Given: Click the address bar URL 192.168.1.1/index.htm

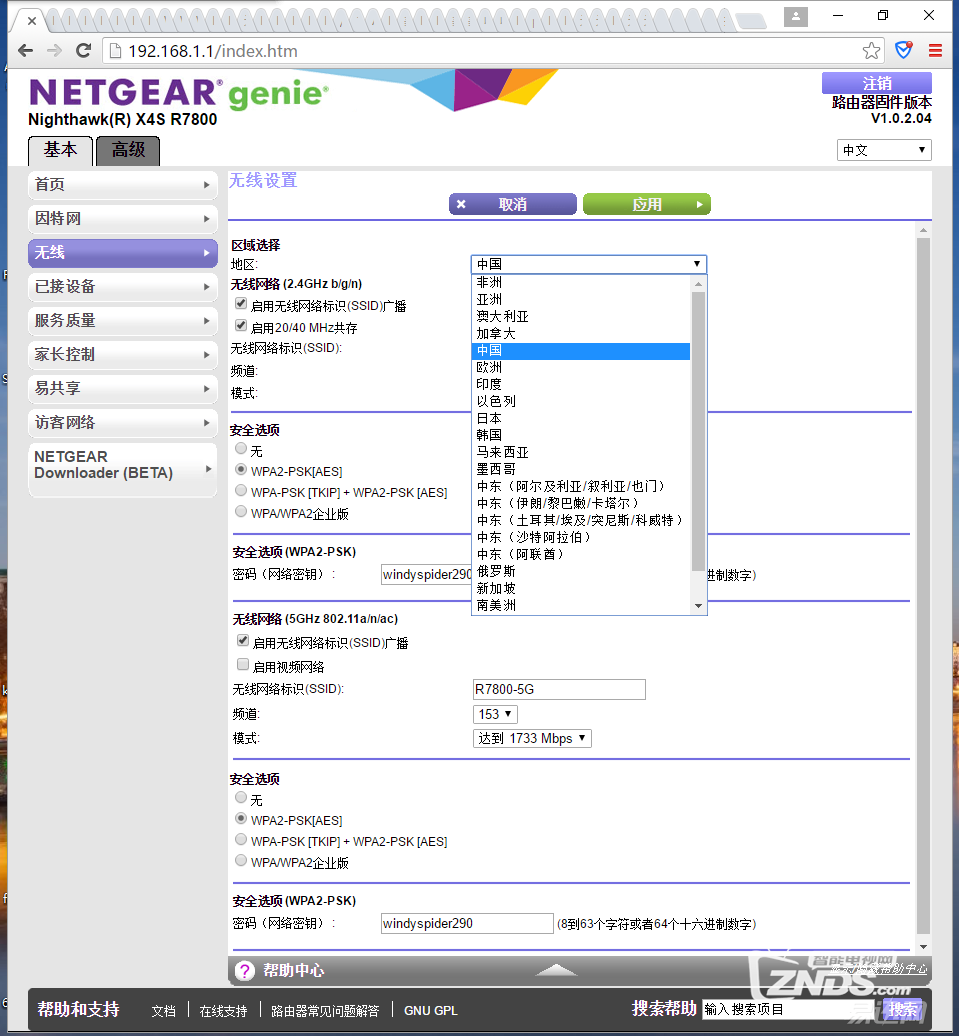Looking at the screenshot, I should 213,51.
